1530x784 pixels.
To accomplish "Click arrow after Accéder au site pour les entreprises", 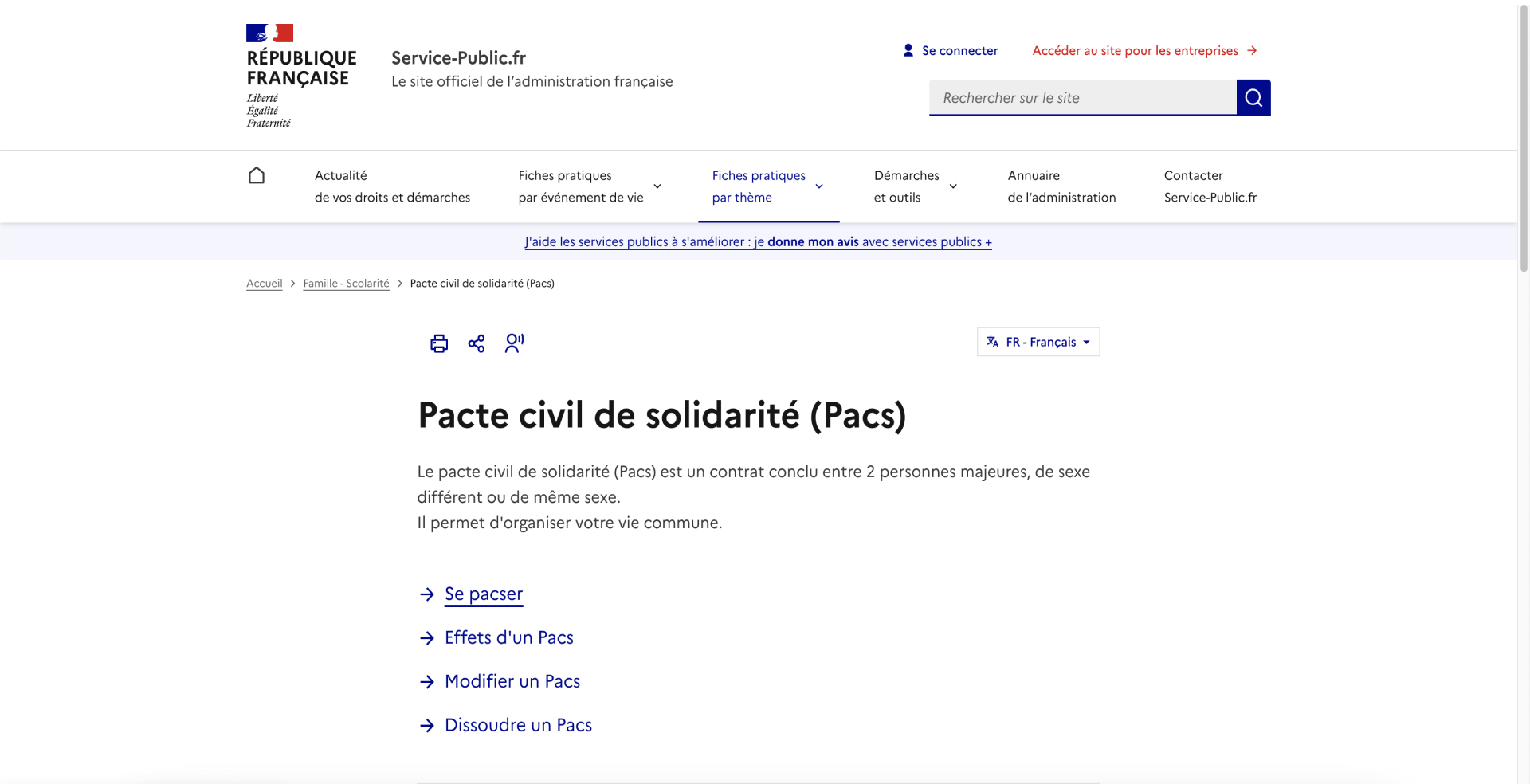I will [x=1252, y=50].
